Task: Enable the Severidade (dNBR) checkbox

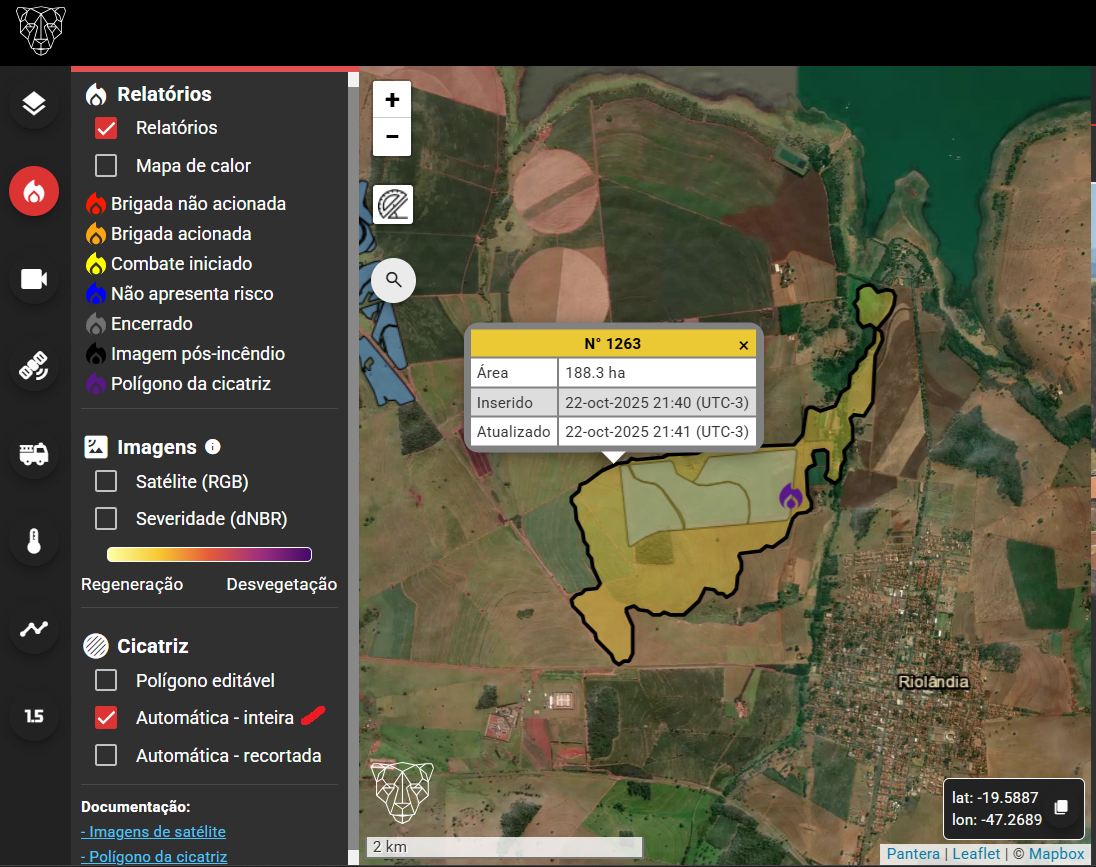Action: (x=106, y=519)
